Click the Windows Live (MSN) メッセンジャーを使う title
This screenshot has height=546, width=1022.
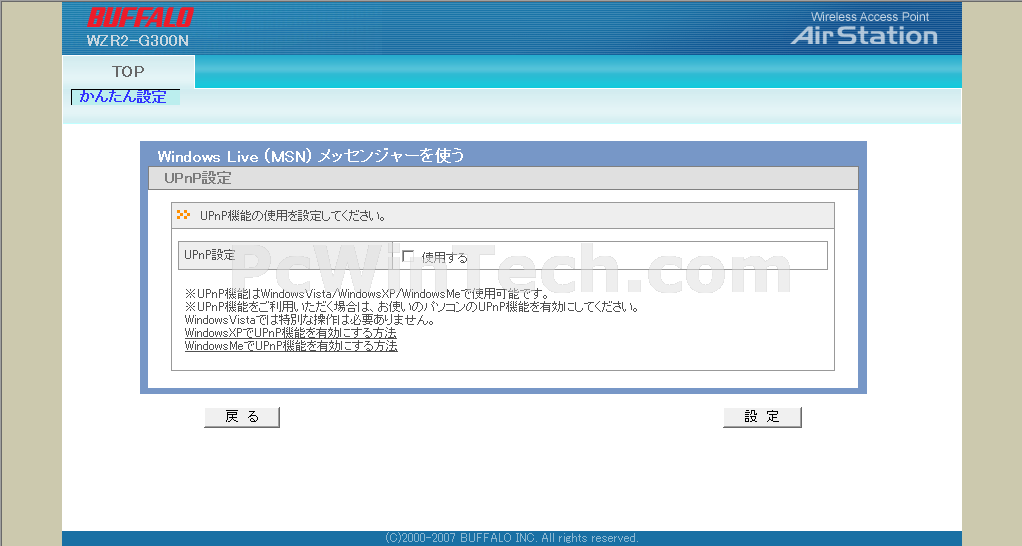[311, 156]
